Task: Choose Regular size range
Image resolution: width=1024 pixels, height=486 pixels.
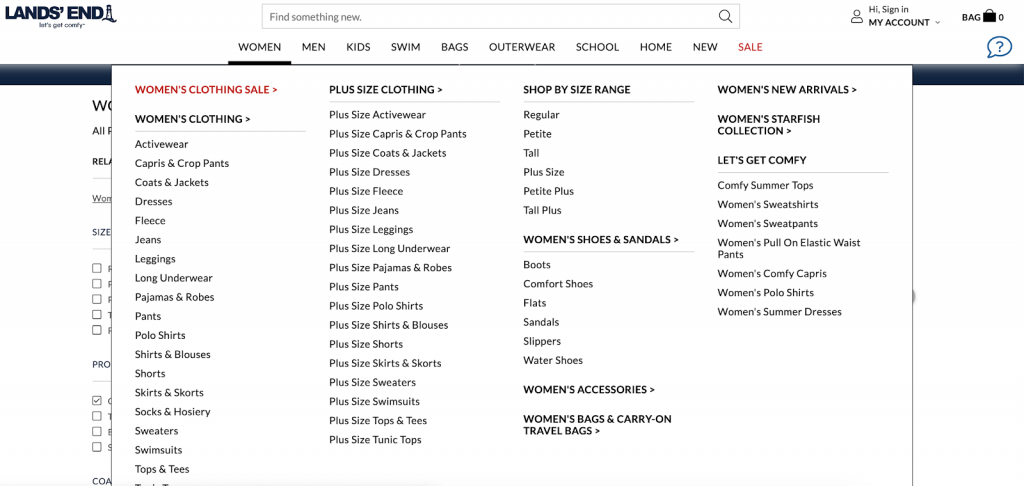Action: (x=541, y=115)
